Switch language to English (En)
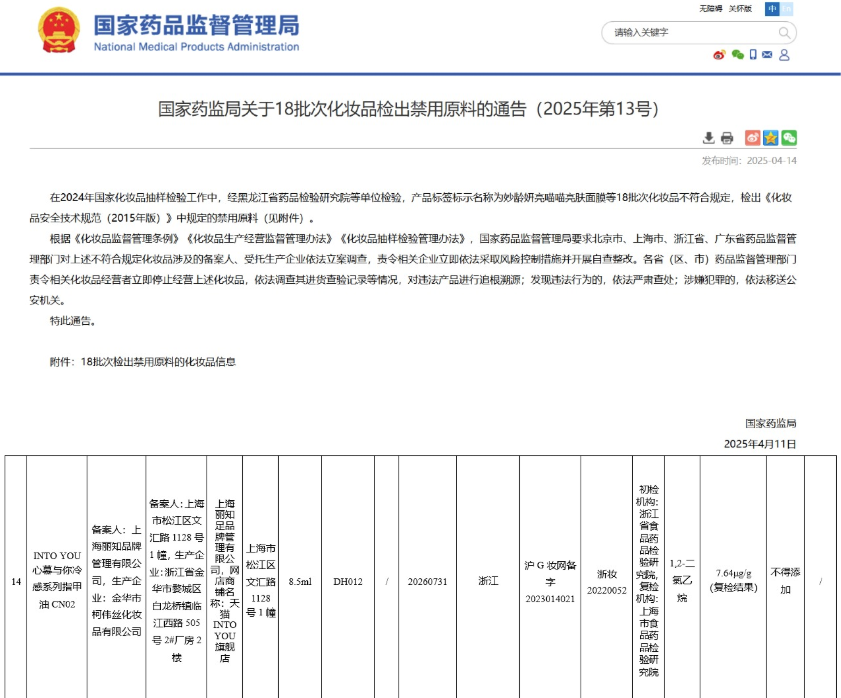The height and width of the screenshot is (698, 841). click(788, 9)
